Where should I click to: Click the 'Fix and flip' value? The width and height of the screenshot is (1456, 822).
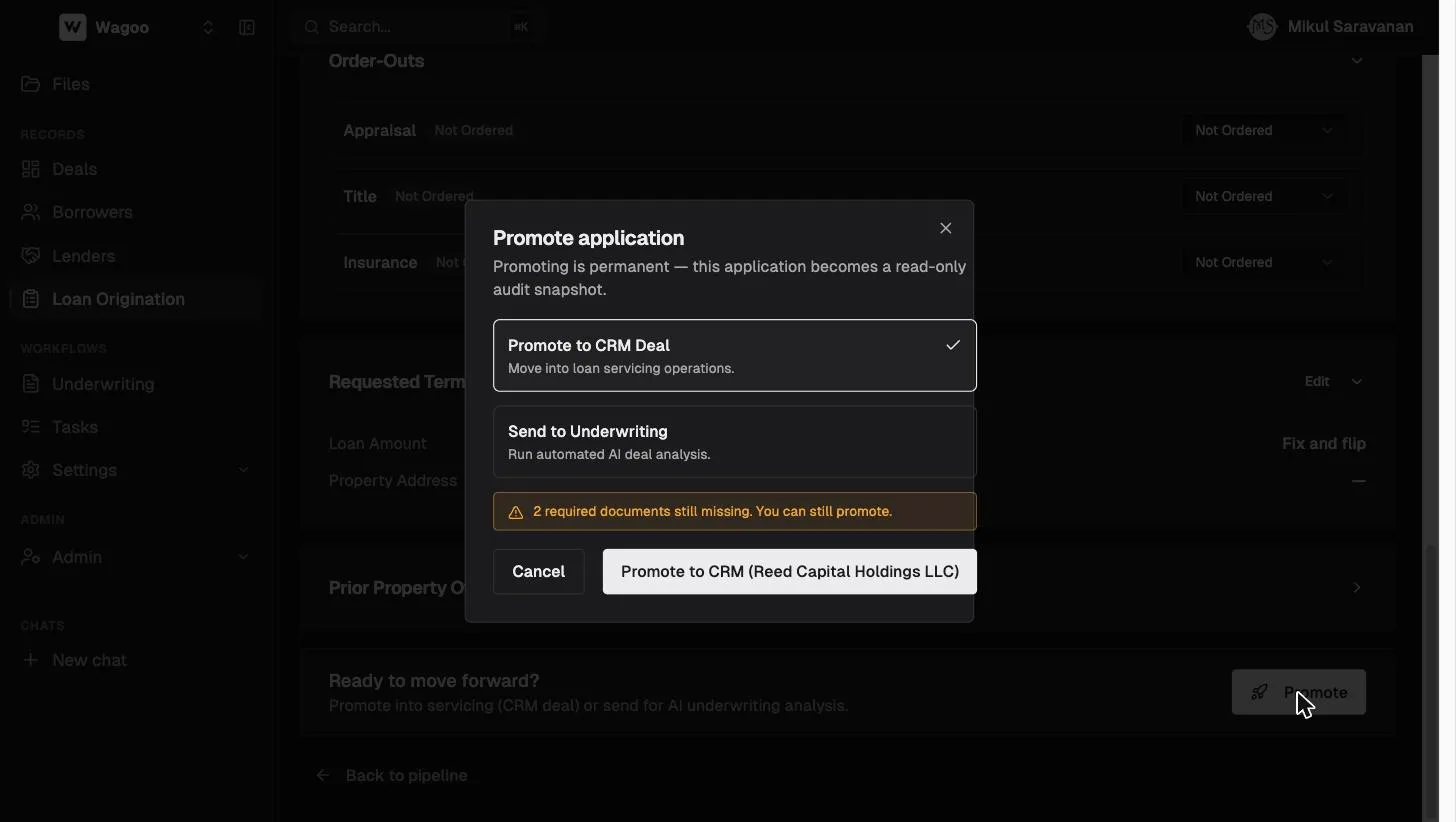pyautogui.click(x=1324, y=444)
